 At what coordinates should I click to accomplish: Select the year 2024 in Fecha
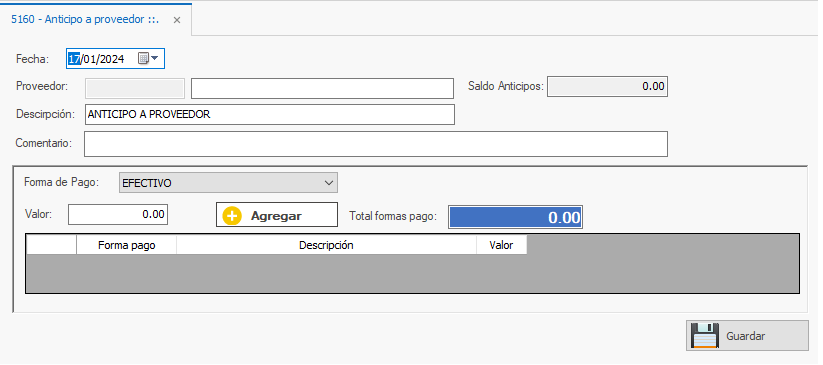(112, 59)
